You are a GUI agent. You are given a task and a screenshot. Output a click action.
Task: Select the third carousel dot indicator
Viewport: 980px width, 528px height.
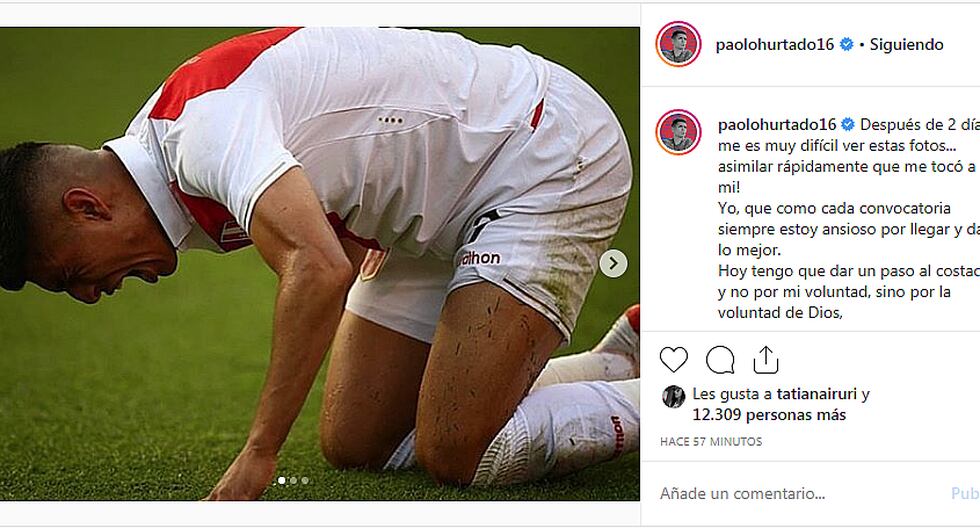tap(304, 481)
